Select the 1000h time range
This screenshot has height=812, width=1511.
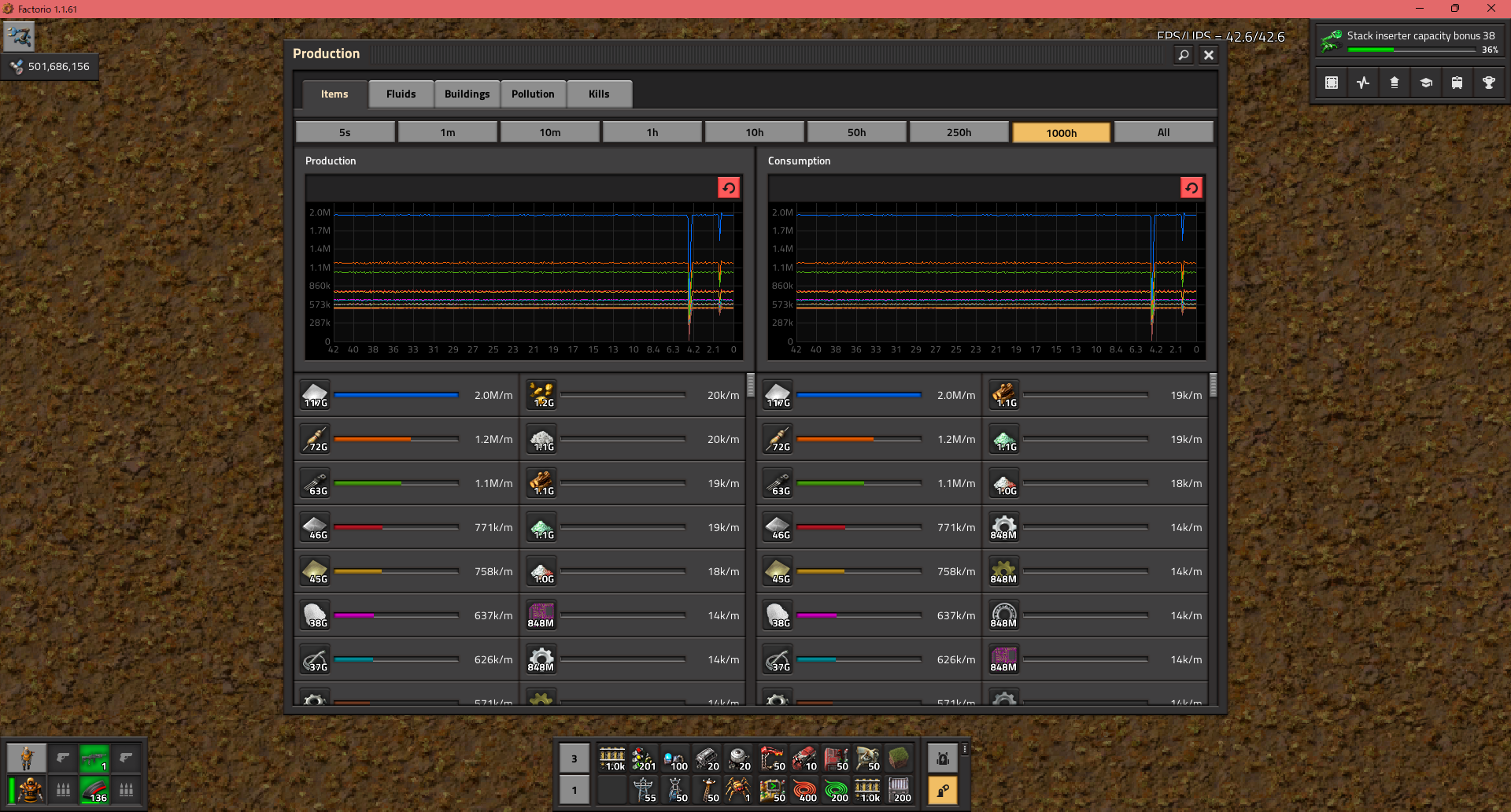[1062, 132]
